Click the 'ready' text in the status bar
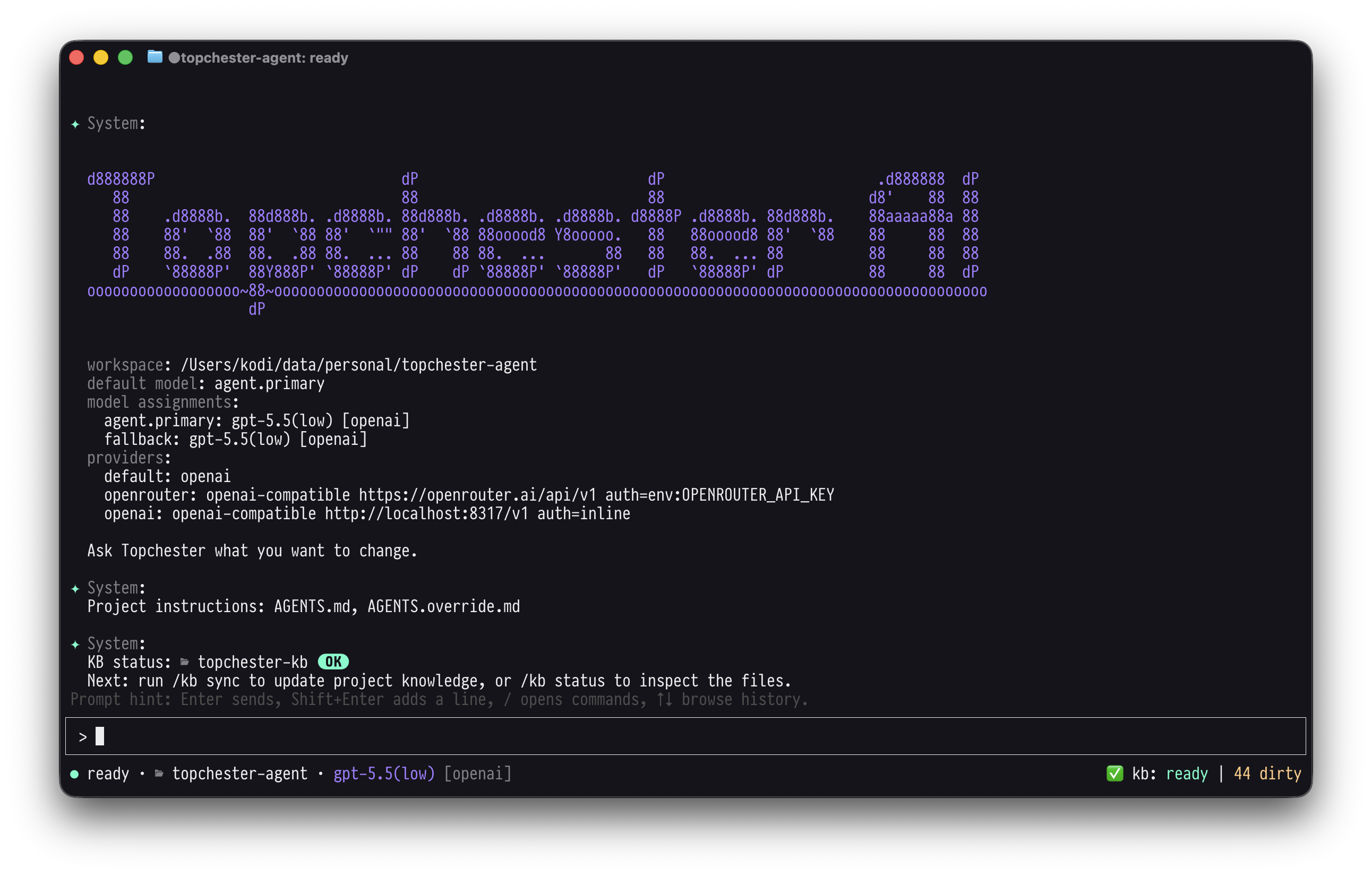 (x=108, y=774)
